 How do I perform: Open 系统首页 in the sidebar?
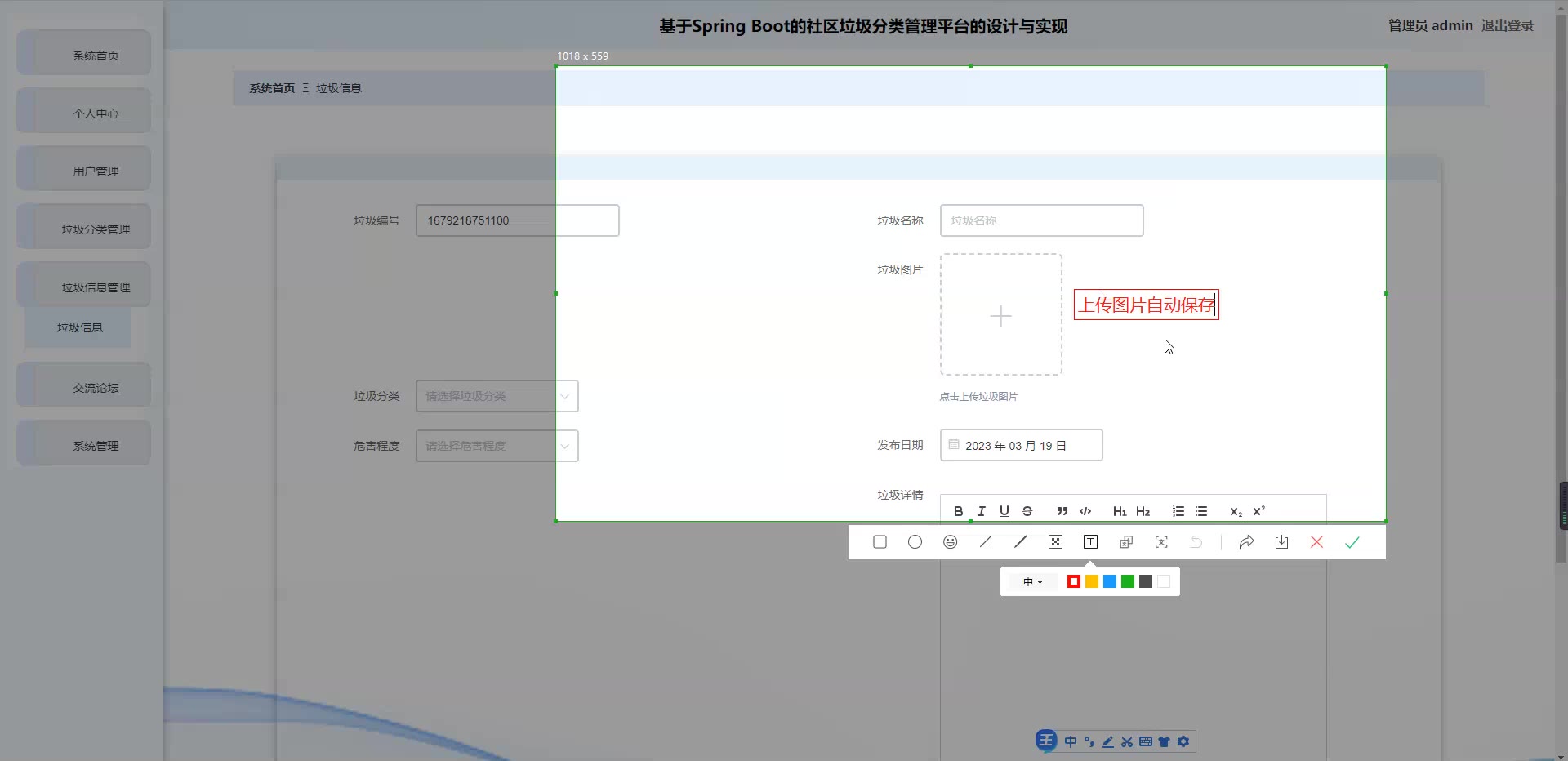[84, 53]
